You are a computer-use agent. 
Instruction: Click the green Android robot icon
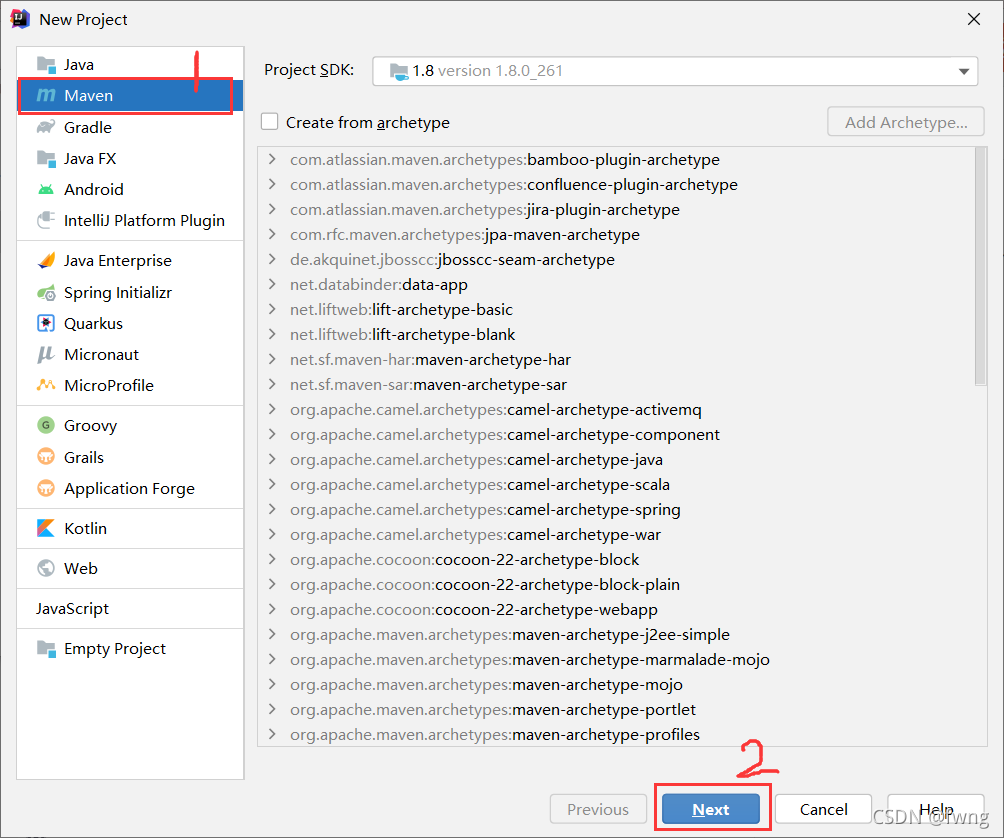[46, 189]
